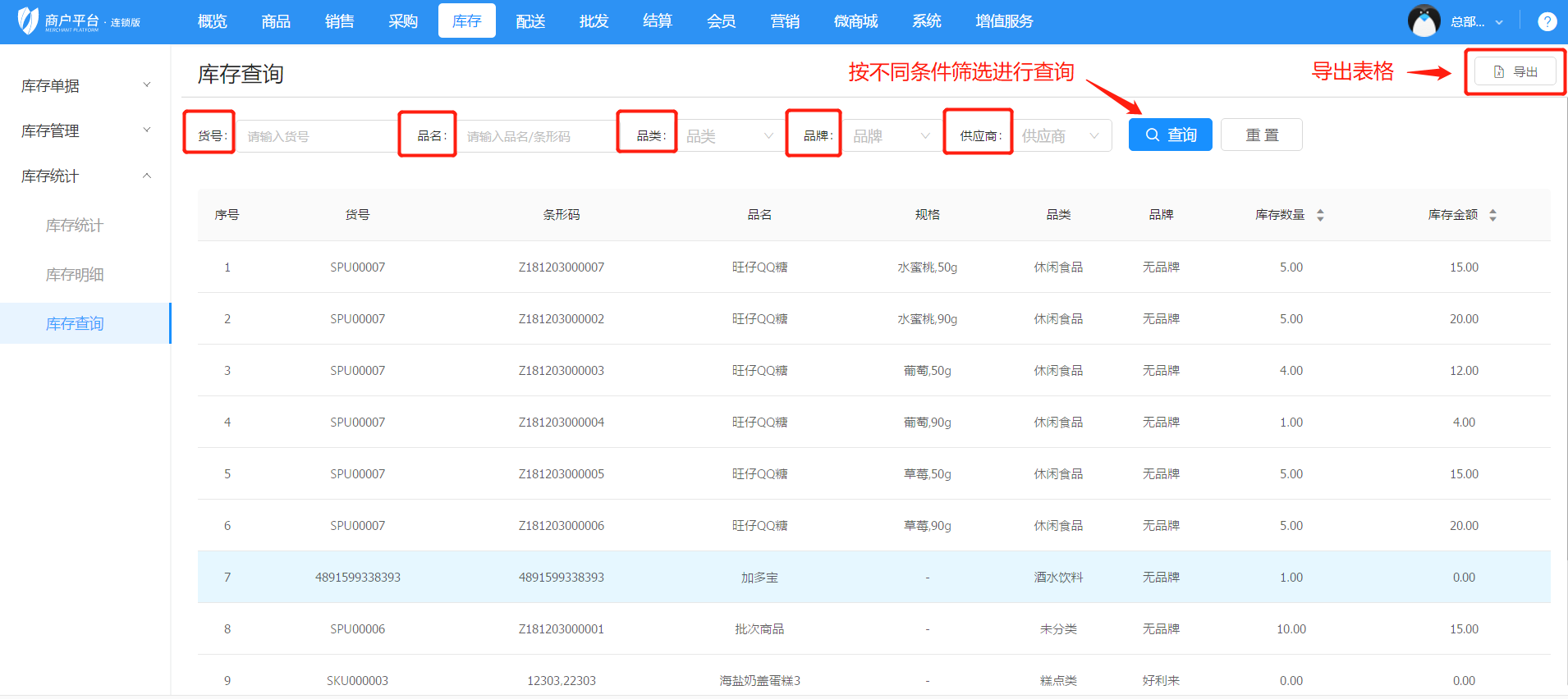Expand the 库存单据 sidebar section
This screenshot has width=1568, height=699.
pyautogui.click(x=85, y=86)
